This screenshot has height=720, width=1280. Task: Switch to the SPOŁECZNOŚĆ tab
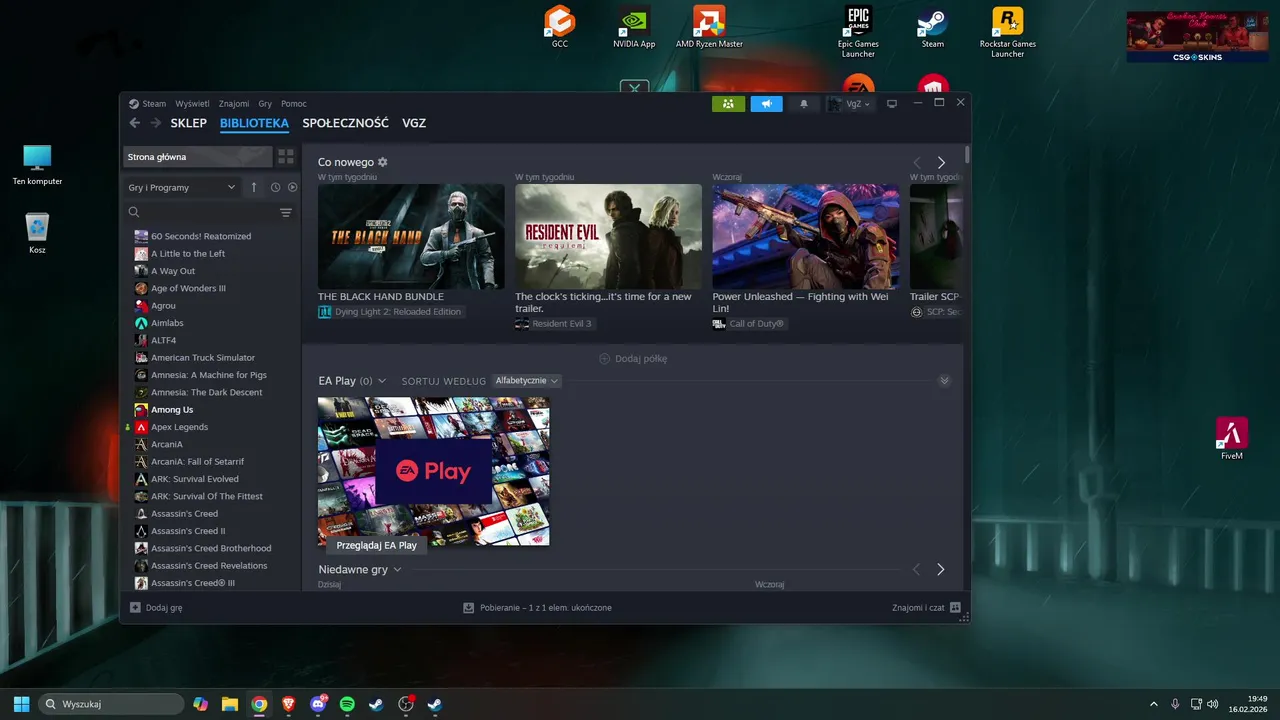345,123
